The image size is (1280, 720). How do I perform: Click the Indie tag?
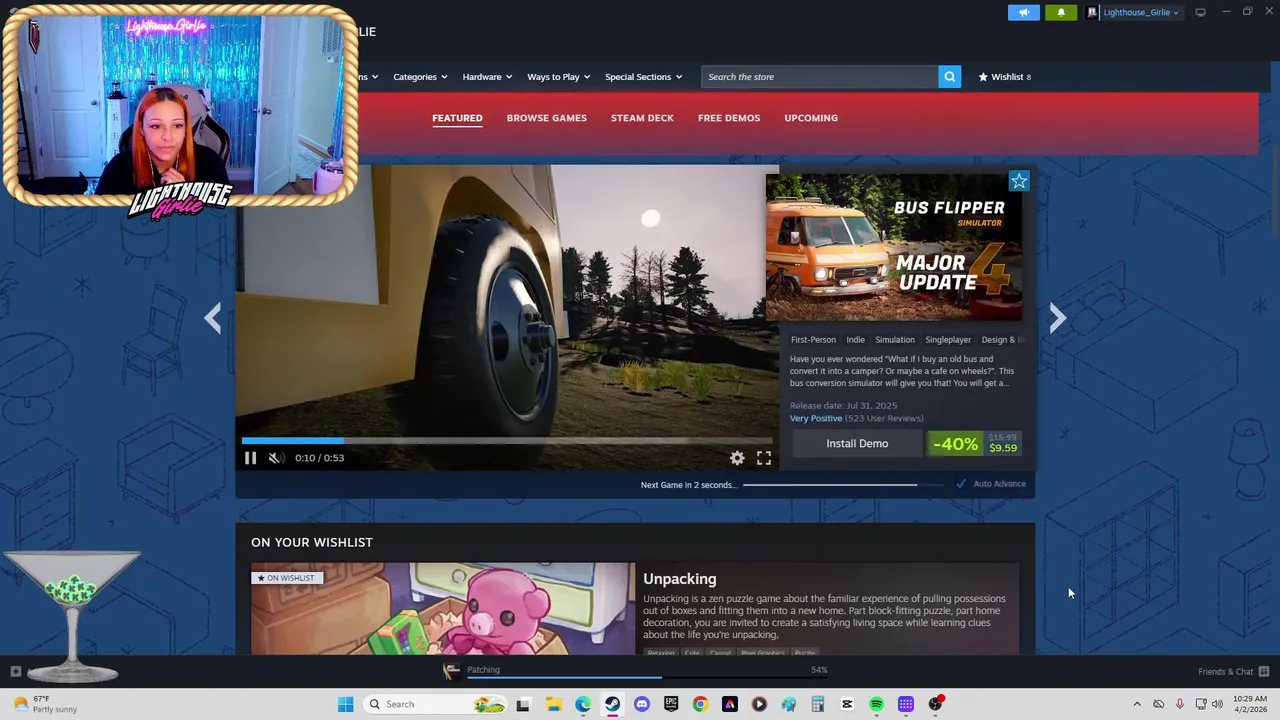(x=855, y=340)
